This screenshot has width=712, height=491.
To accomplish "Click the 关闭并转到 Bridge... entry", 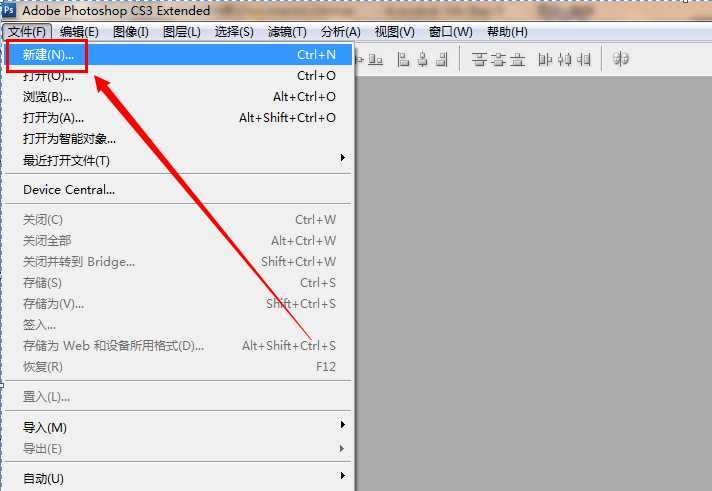I will pyautogui.click(x=179, y=262).
